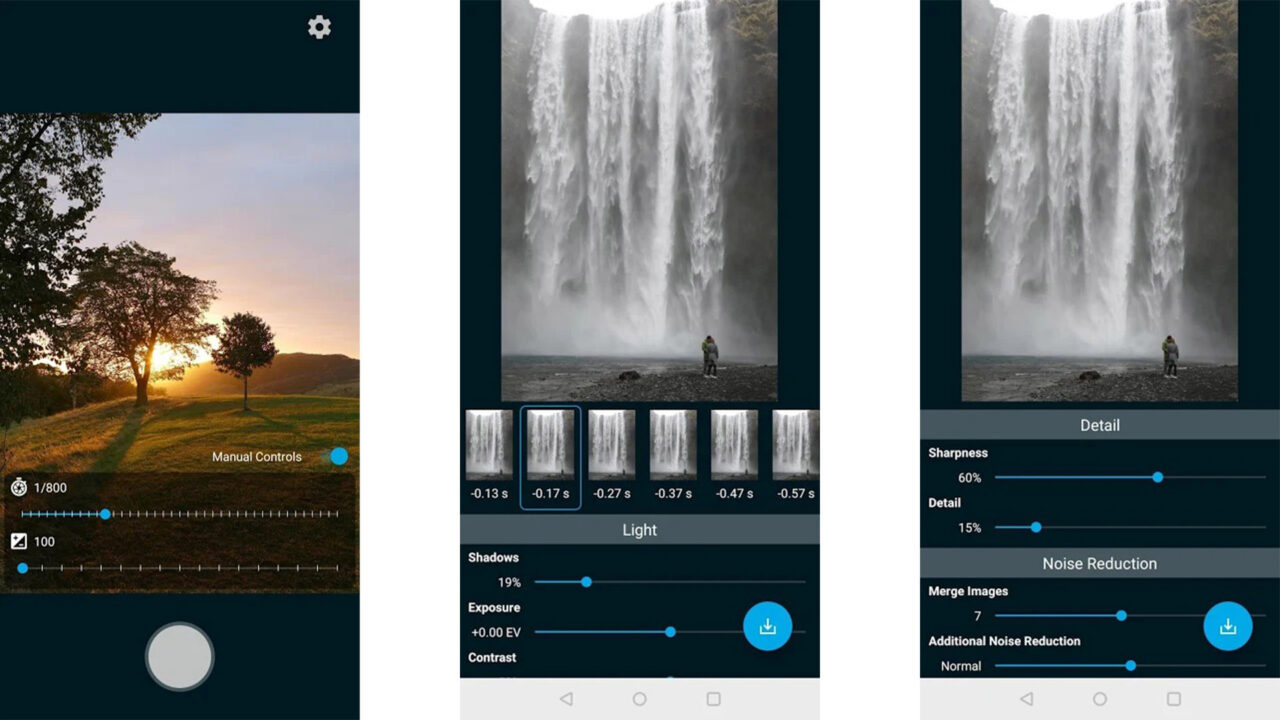Tap the save/export icon beside Merge Images
This screenshot has width=1280, height=720.
[1228, 626]
